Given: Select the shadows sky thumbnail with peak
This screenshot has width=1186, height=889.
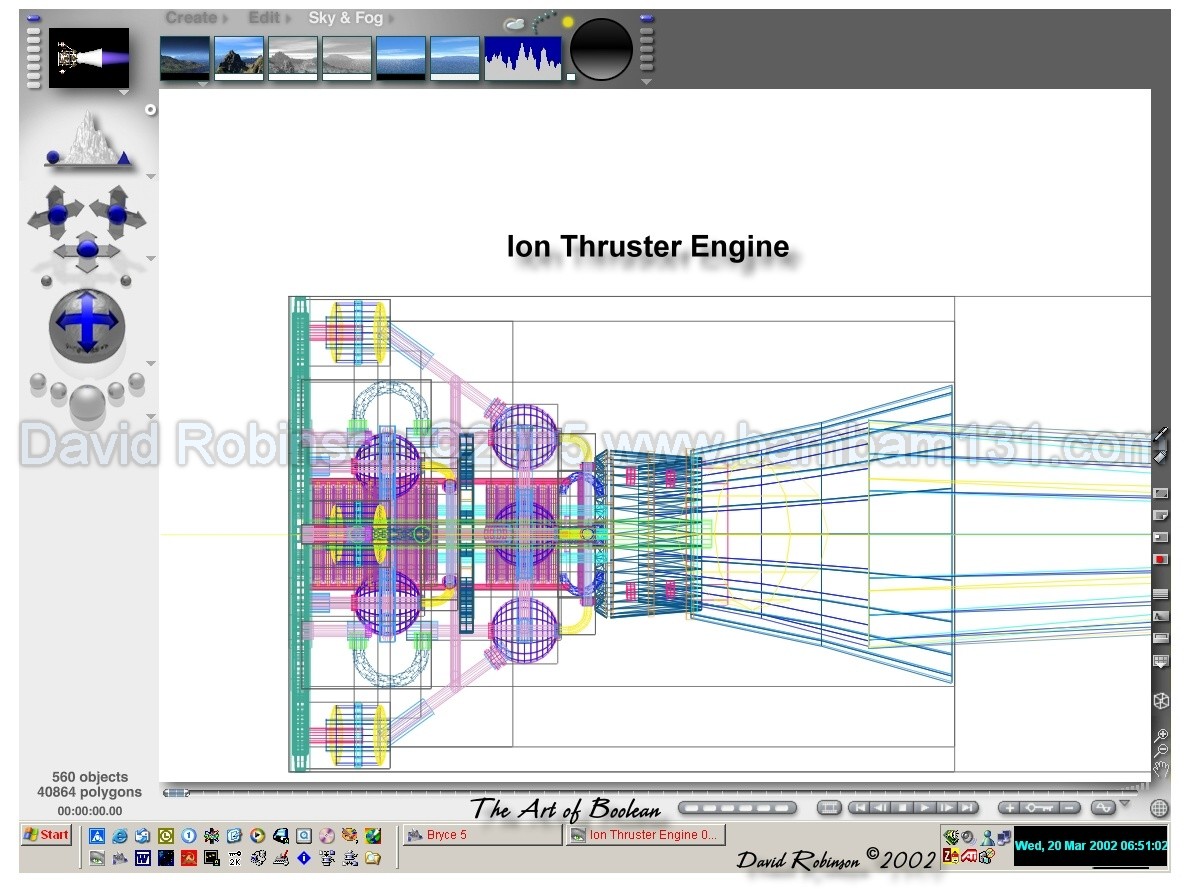Looking at the screenshot, I should click(x=239, y=58).
